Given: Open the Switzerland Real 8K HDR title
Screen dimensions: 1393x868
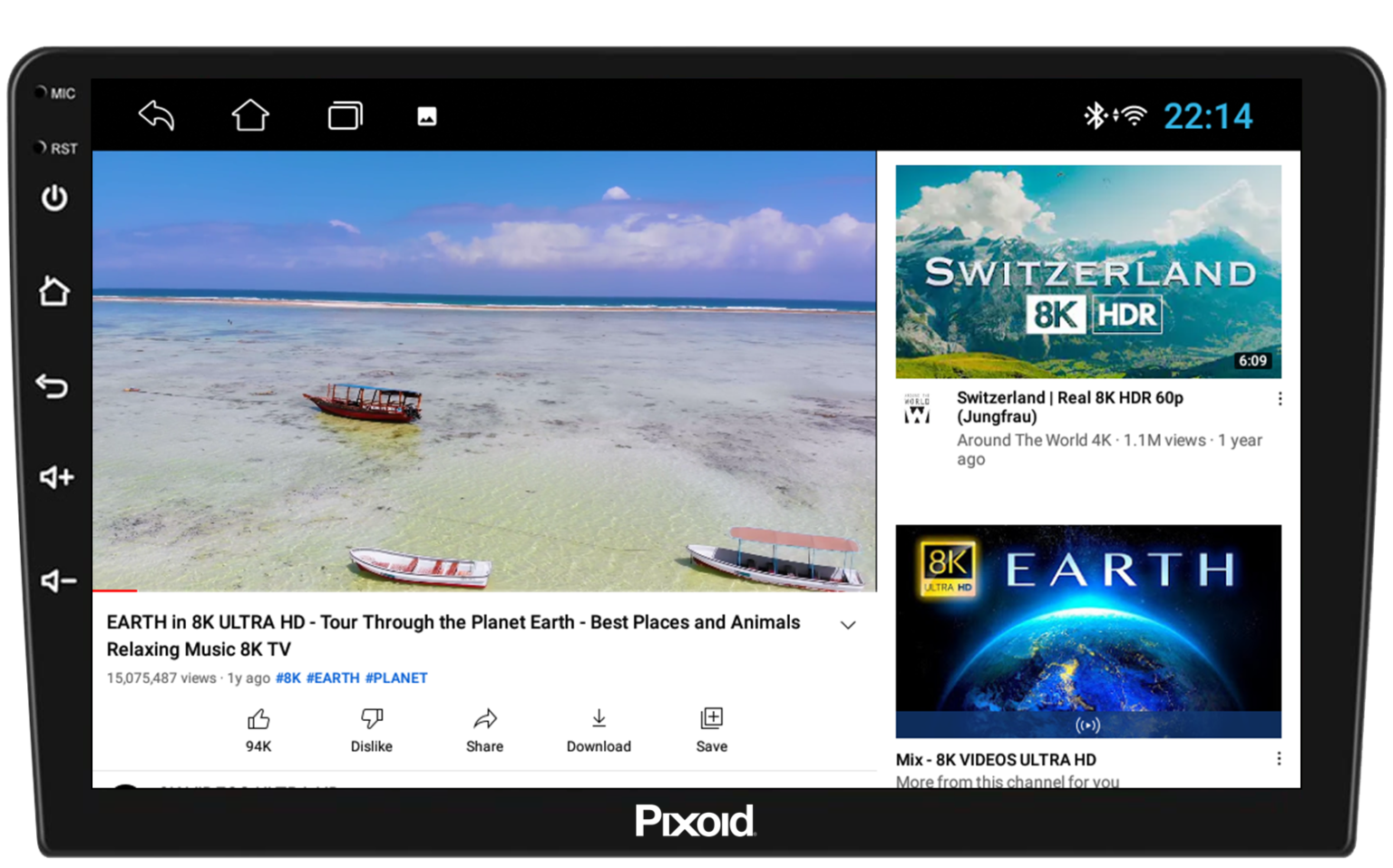Looking at the screenshot, I should point(1070,407).
